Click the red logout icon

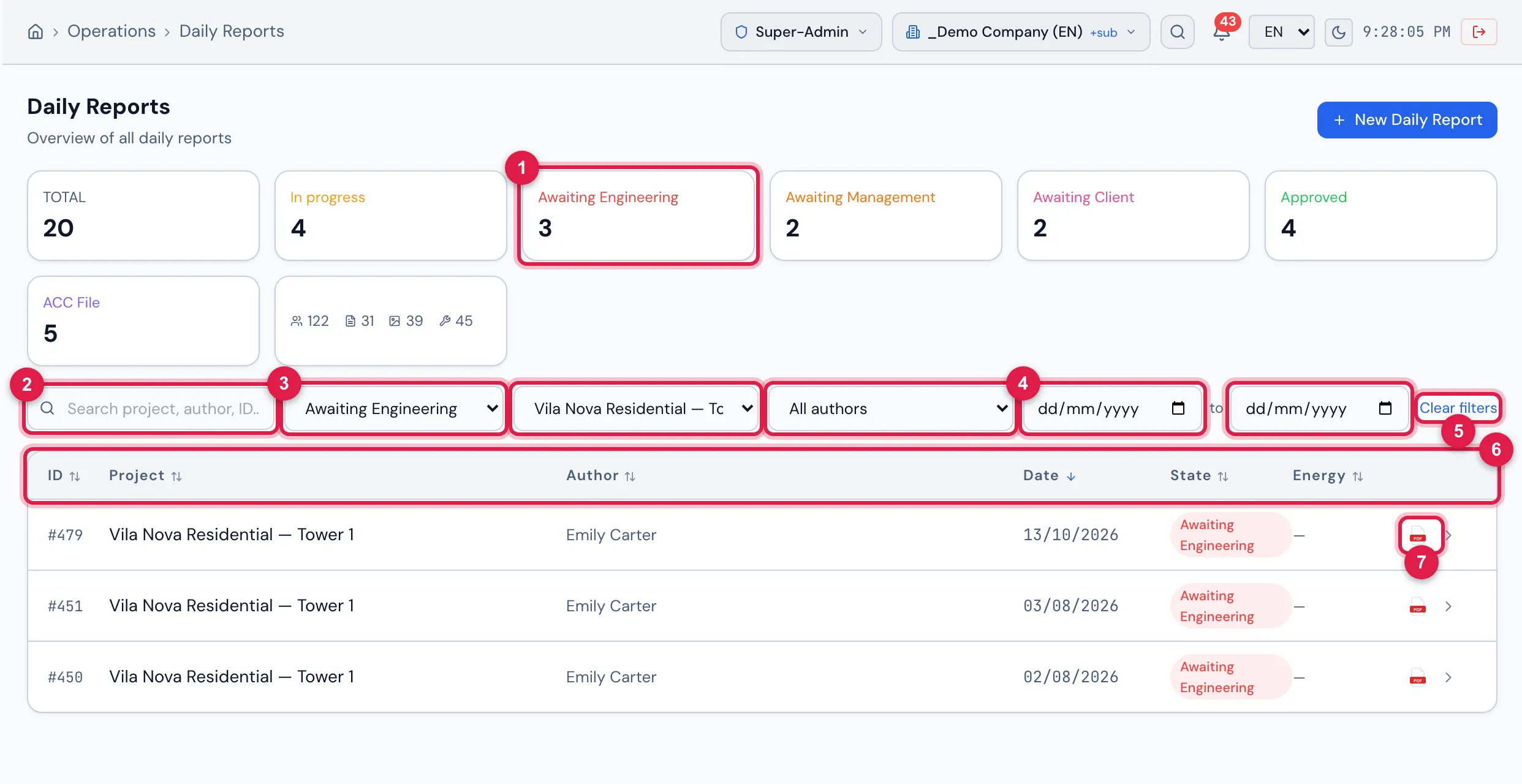click(1479, 32)
